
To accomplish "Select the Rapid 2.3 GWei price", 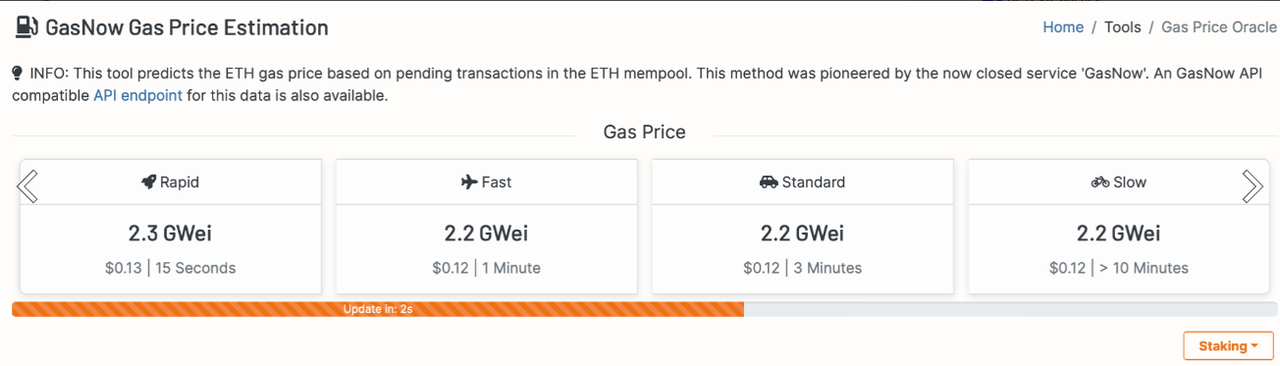I will [x=170, y=234].
